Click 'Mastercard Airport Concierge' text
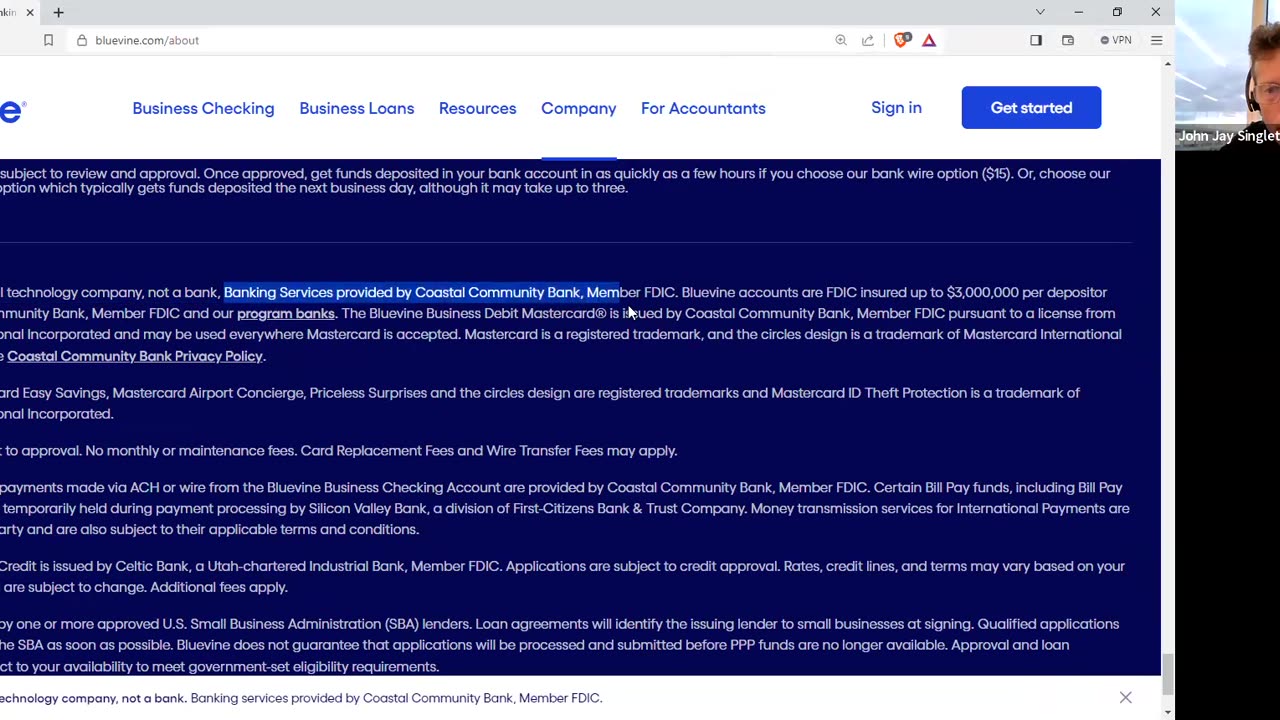This screenshot has width=1280, height=720. [207, 393]
